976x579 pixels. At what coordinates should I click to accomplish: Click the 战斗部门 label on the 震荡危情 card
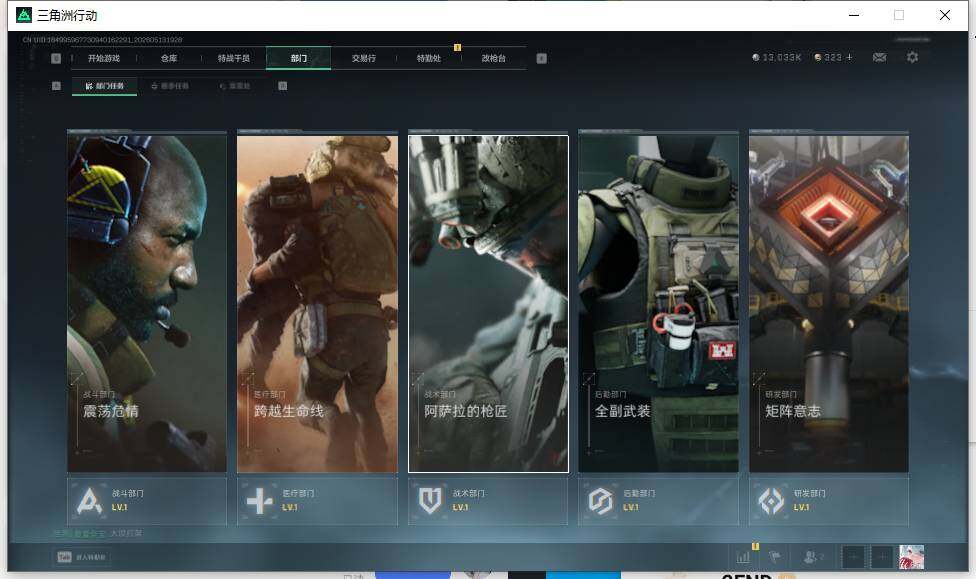(99, 394)
